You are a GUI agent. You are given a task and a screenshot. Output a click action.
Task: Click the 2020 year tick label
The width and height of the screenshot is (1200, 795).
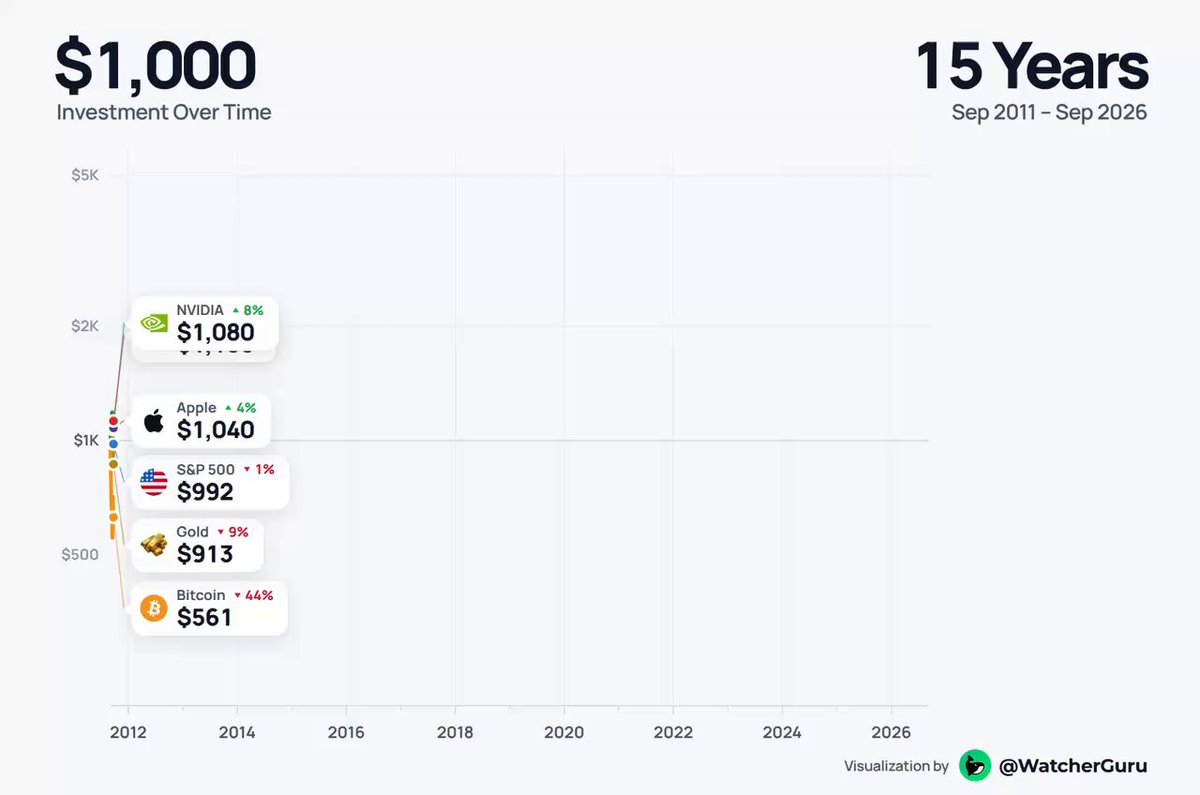[564, 732]
